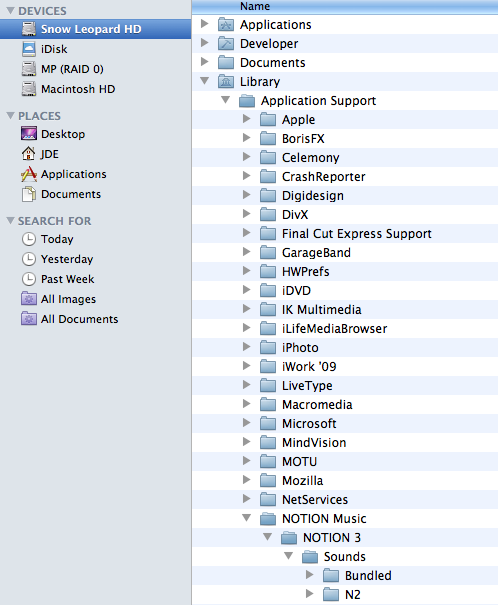The width and height of the screenshot is (498, 605).
Task: Collapse the NOTION Music triangle
Action: (246, 518)
